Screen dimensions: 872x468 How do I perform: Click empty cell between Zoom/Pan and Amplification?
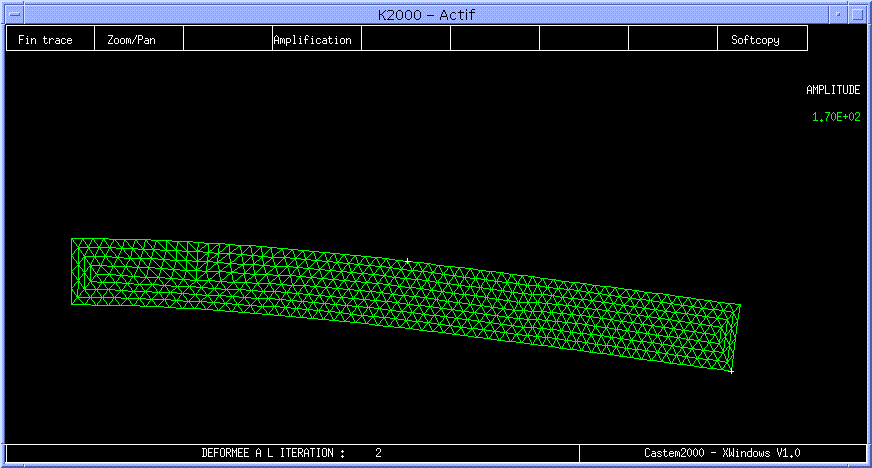[x=228, y=40]
